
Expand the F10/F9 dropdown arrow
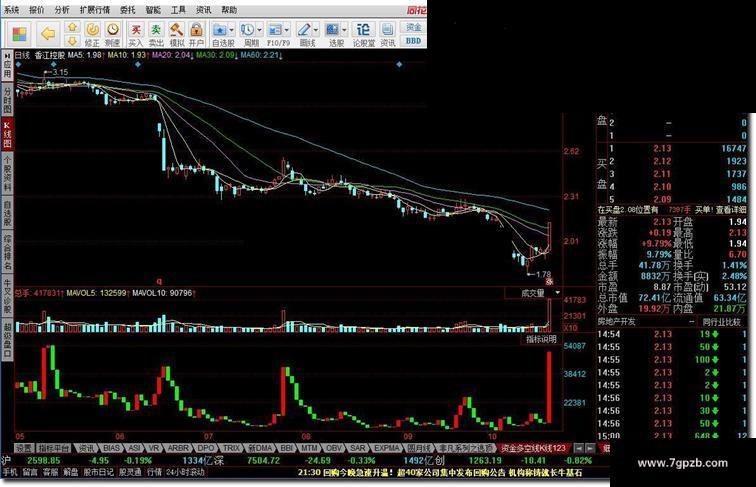click(287, 30)
